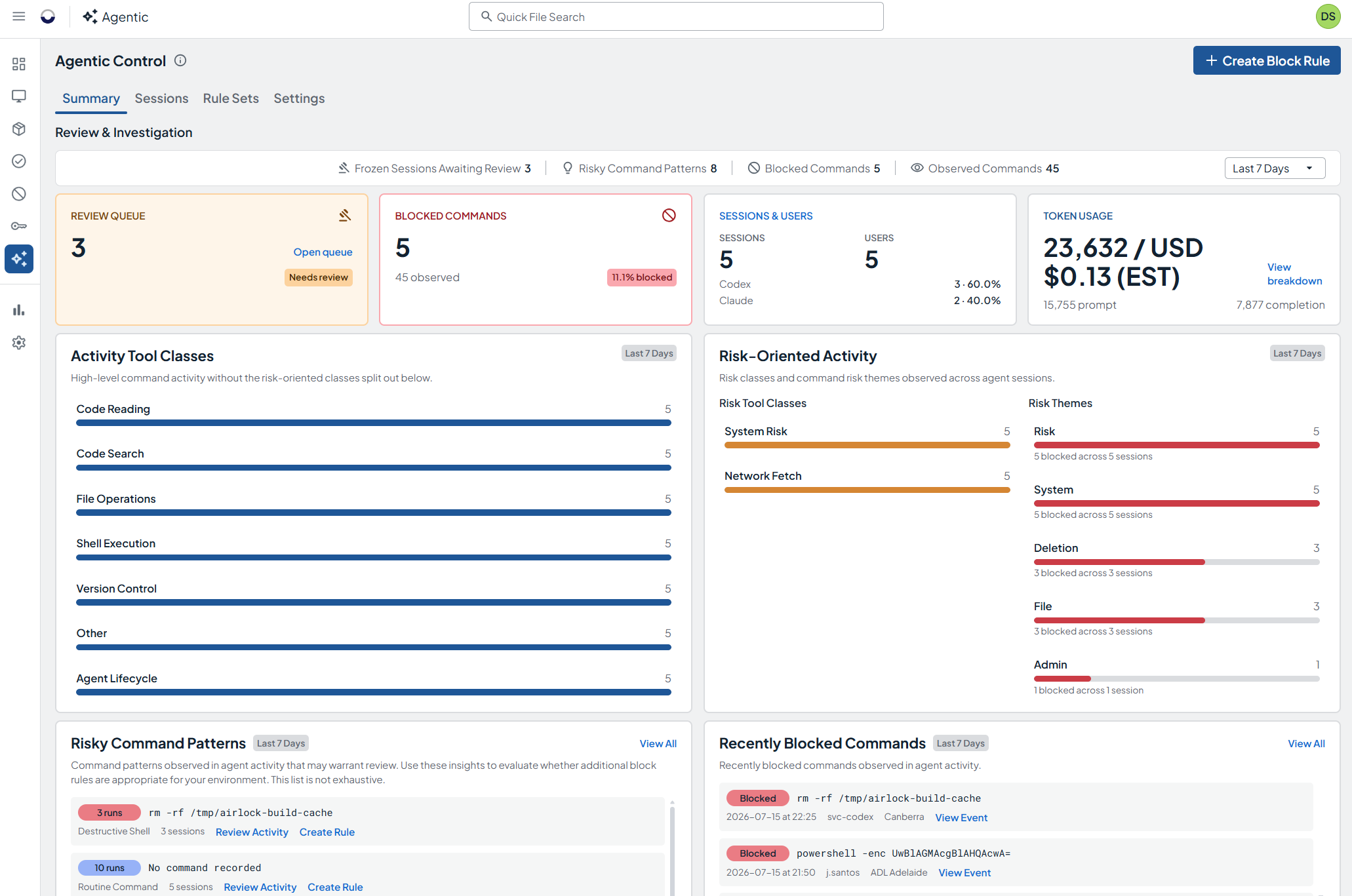This screenshot has height=896, width=1352.
Task: Click the Deletion risk theme bar
Action: pos(1176,562)
